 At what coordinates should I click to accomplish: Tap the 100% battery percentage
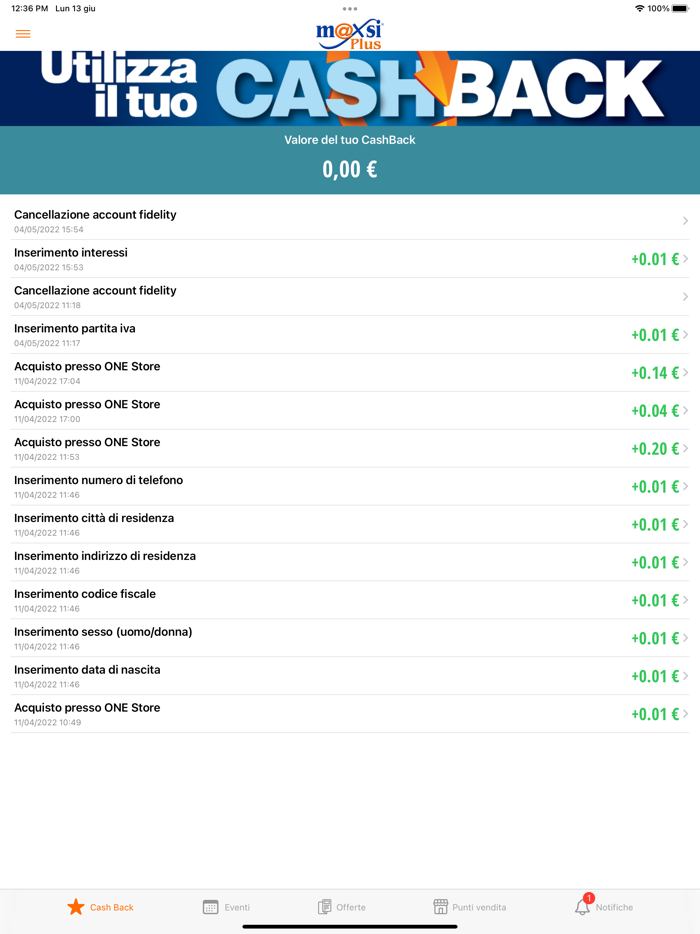658,8
